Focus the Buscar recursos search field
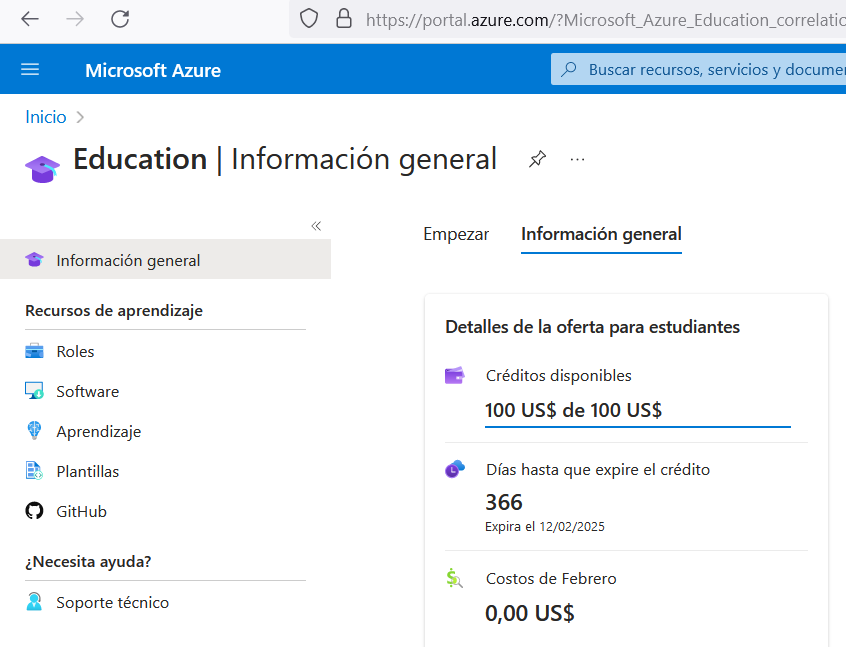Viewport: 846px width, 647px height. (698, 69)
